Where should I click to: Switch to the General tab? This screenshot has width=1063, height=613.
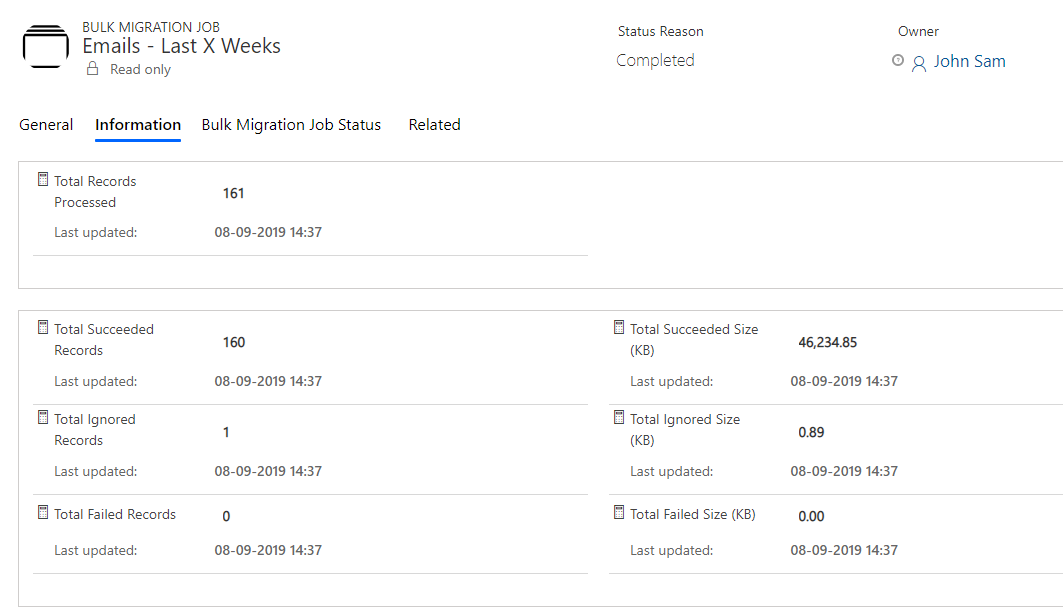[46, 125]
